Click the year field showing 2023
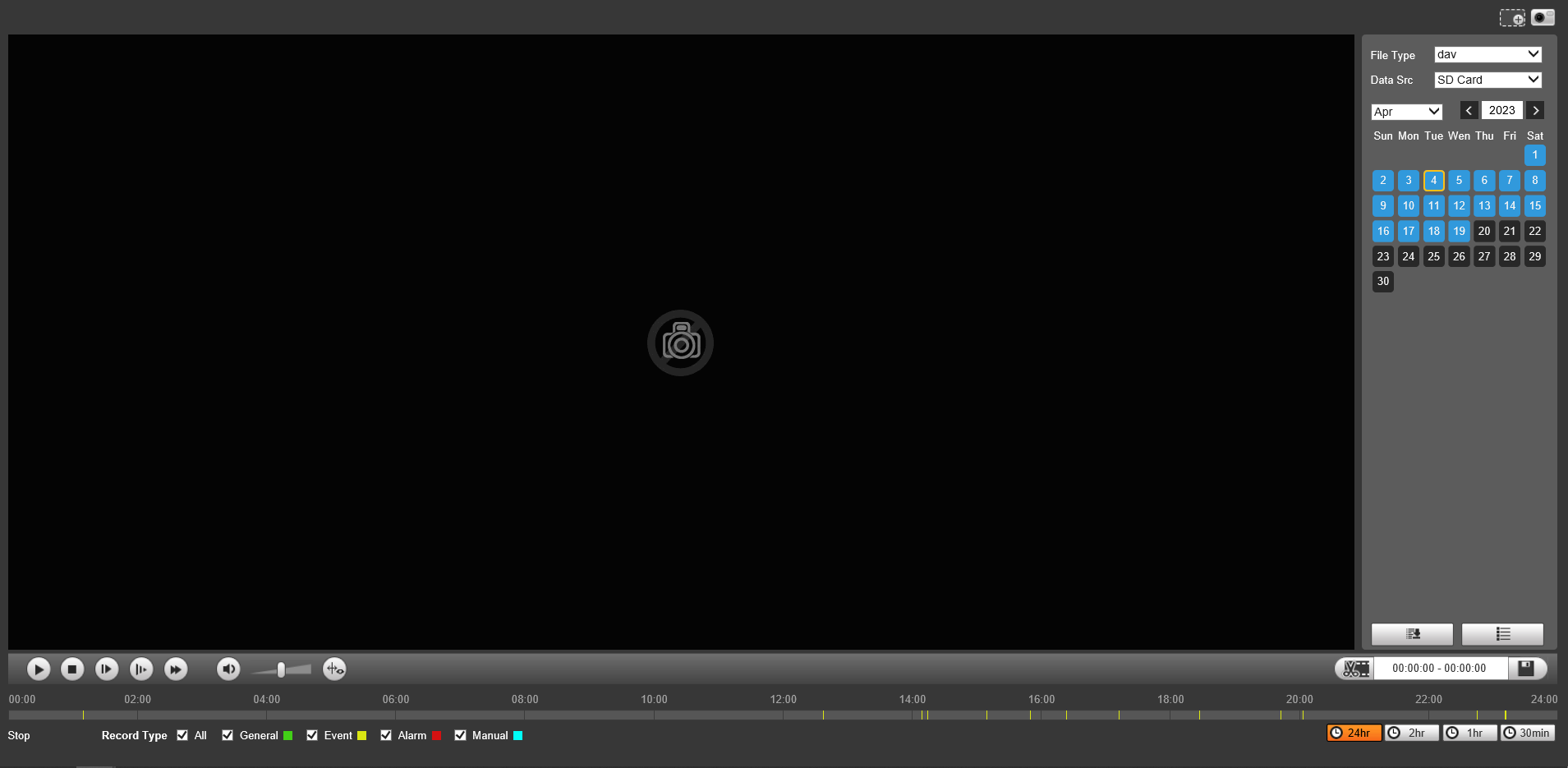The width and height of the screenshot is (1568, 768). (1502, 110)
